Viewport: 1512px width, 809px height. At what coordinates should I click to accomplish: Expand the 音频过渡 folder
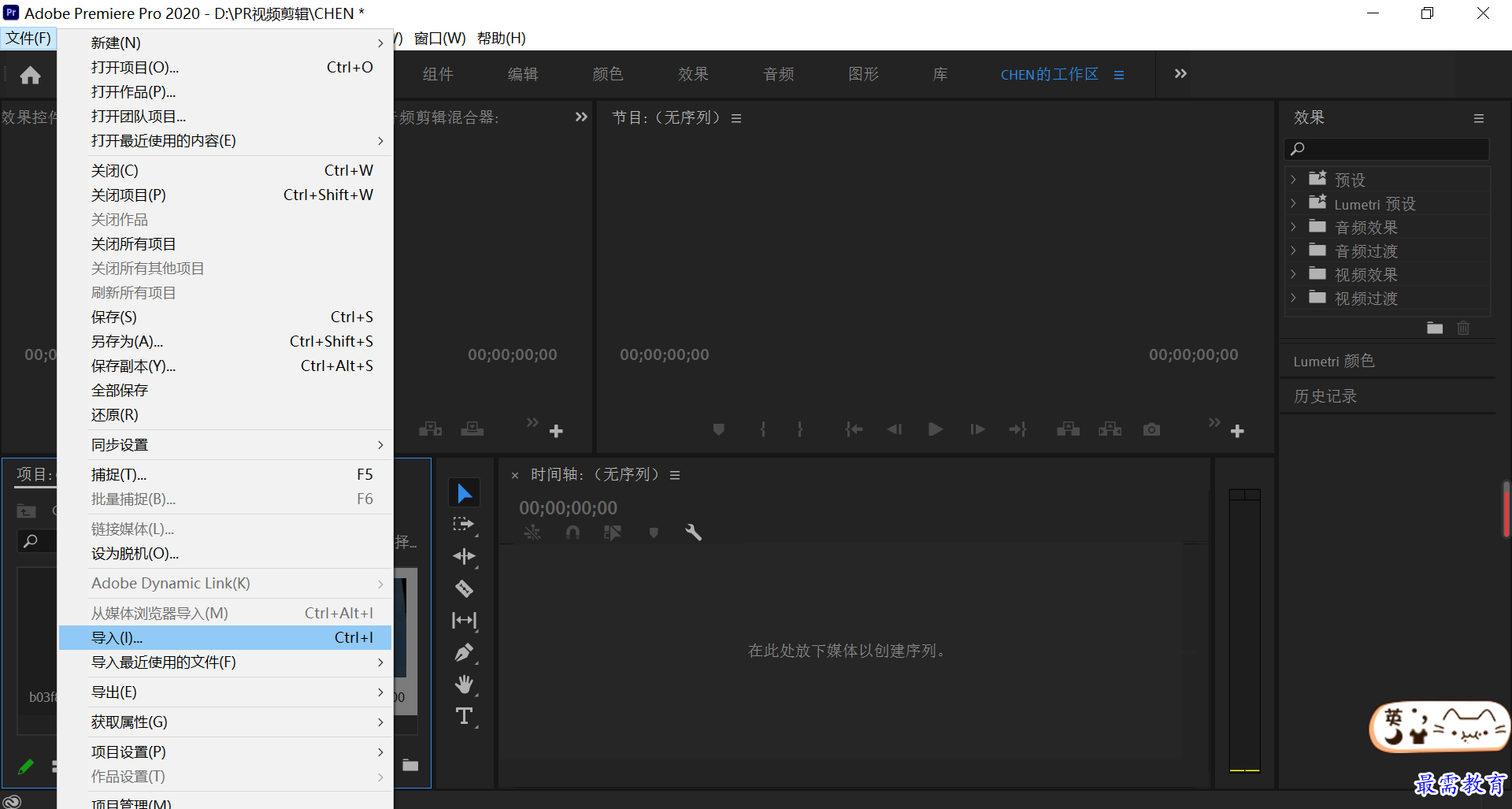tap(1293, 250)
